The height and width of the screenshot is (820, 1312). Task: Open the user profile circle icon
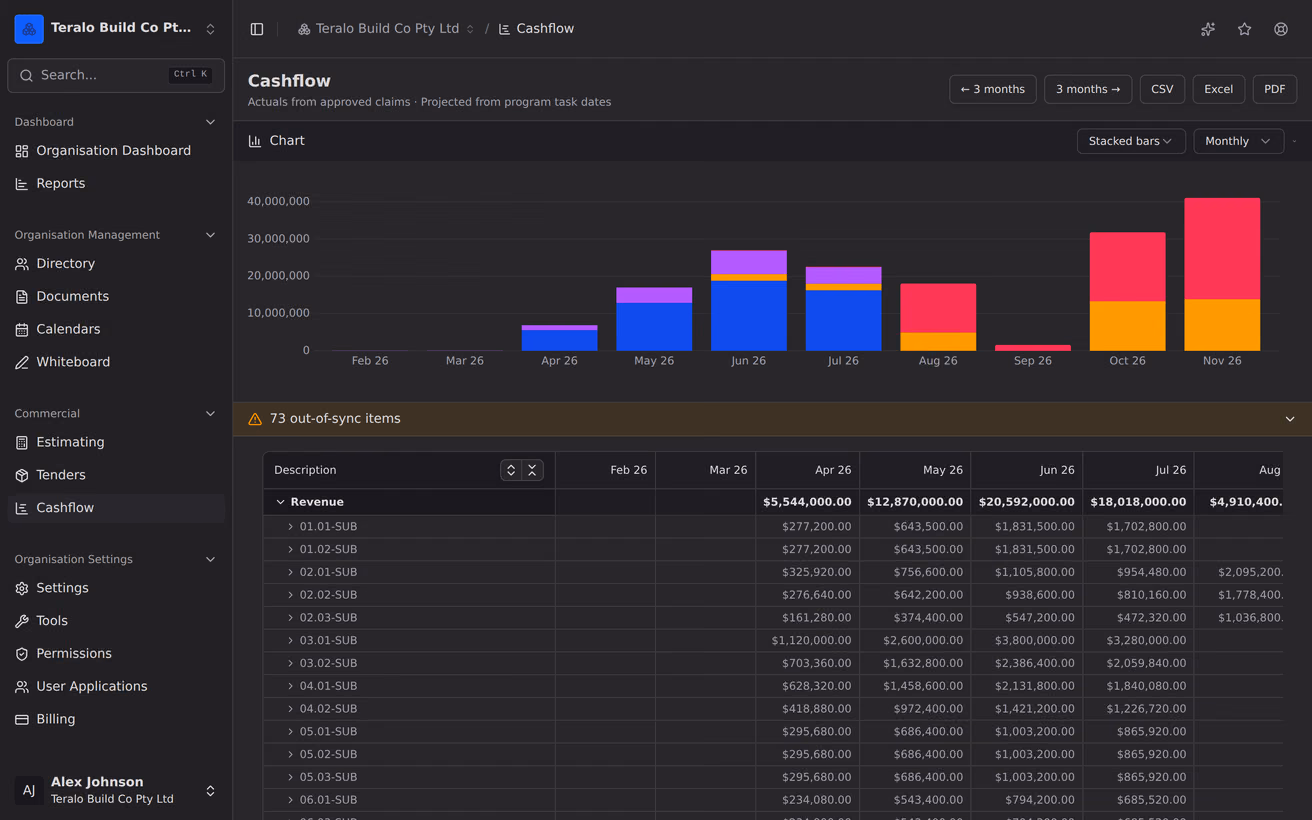pos(1281,29)
